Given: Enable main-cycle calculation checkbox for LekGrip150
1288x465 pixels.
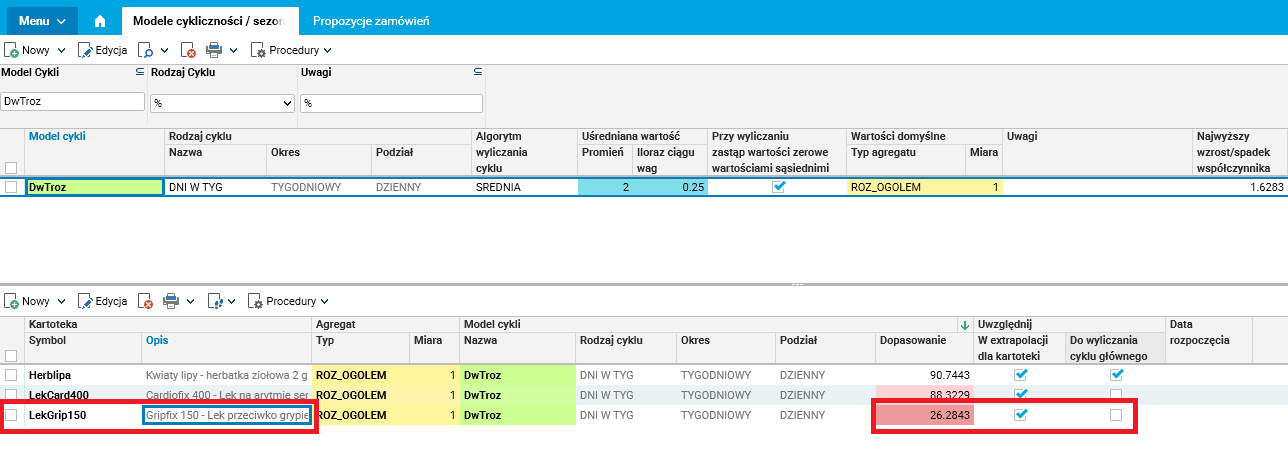Looking at the screenshot, I should coord(1116,414).
